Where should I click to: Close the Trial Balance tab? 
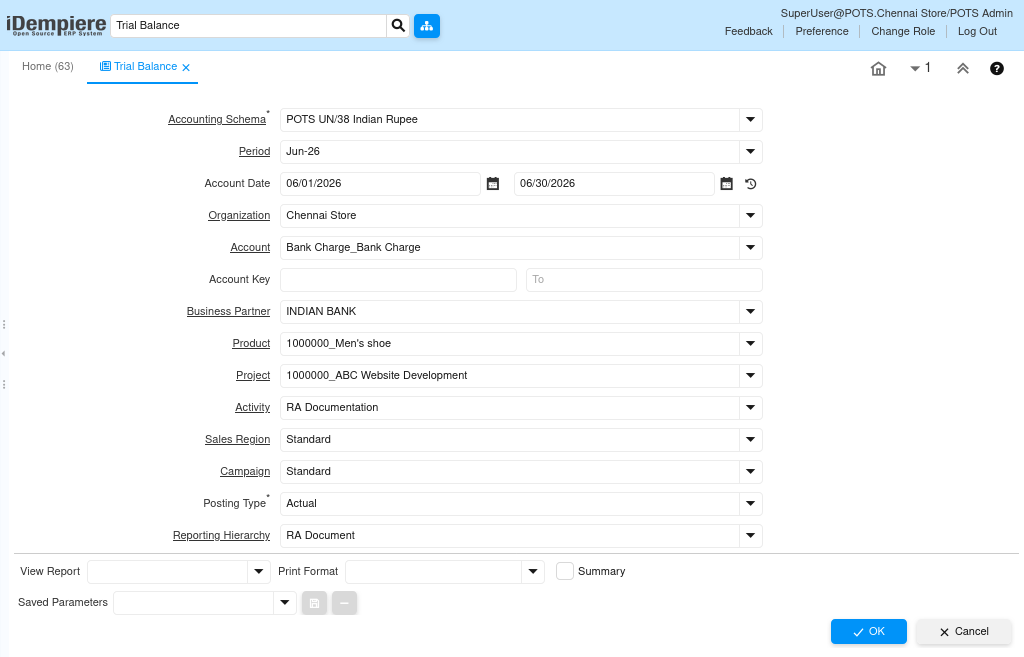point(186,67)
